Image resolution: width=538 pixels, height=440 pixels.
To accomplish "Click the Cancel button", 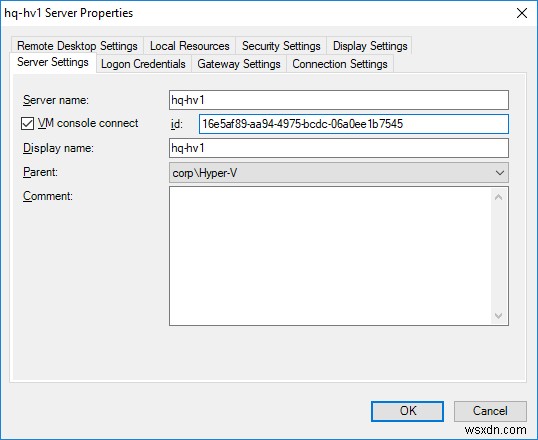I will click(x=490, y=411).
